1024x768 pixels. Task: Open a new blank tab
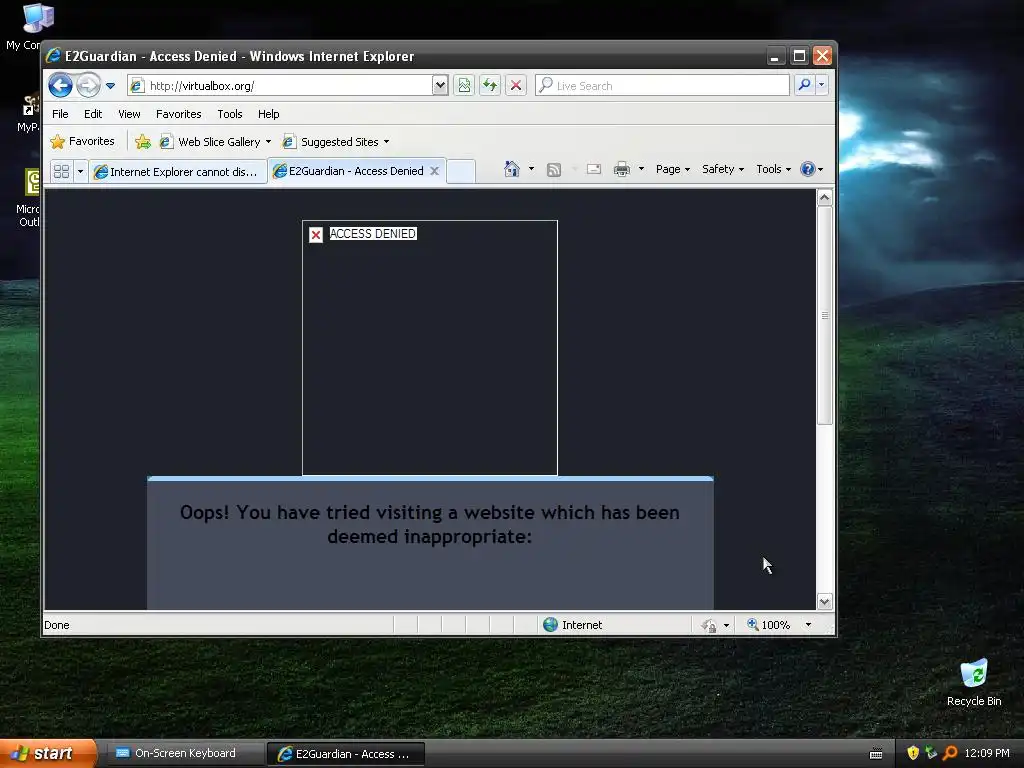(x=461, y=172)
